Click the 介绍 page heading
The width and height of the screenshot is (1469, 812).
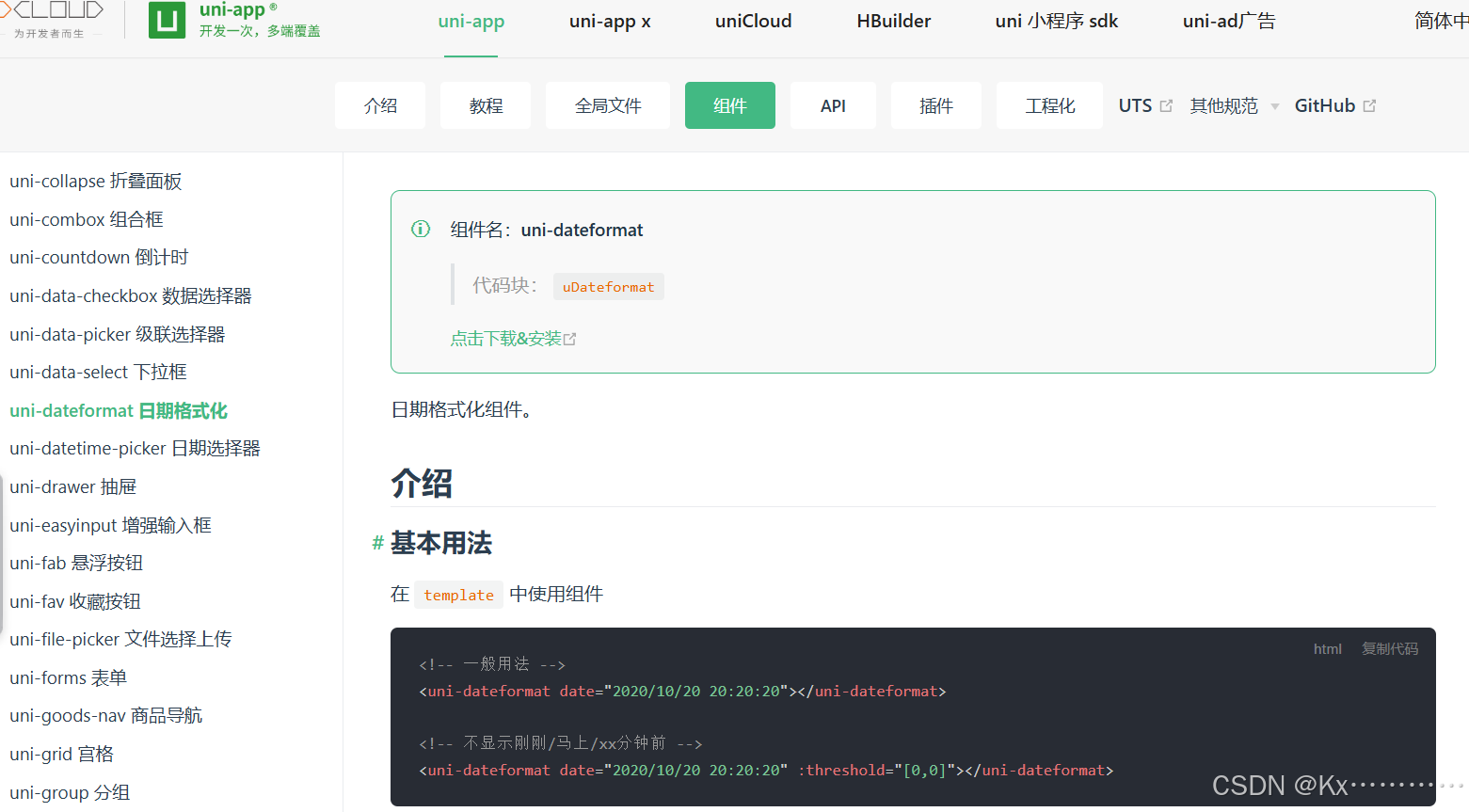422,484
